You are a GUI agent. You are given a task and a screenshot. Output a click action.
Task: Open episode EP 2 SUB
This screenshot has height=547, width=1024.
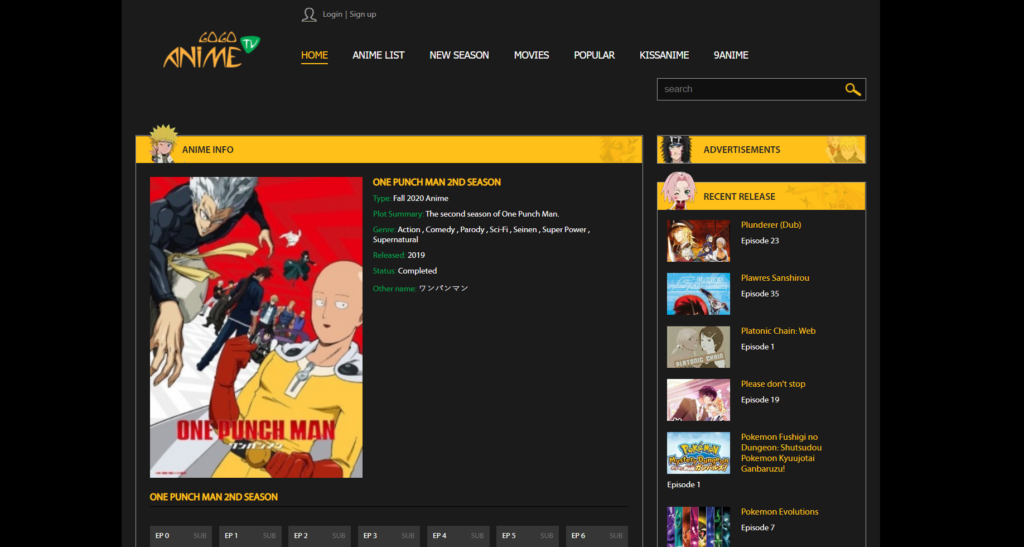point(319,536)
